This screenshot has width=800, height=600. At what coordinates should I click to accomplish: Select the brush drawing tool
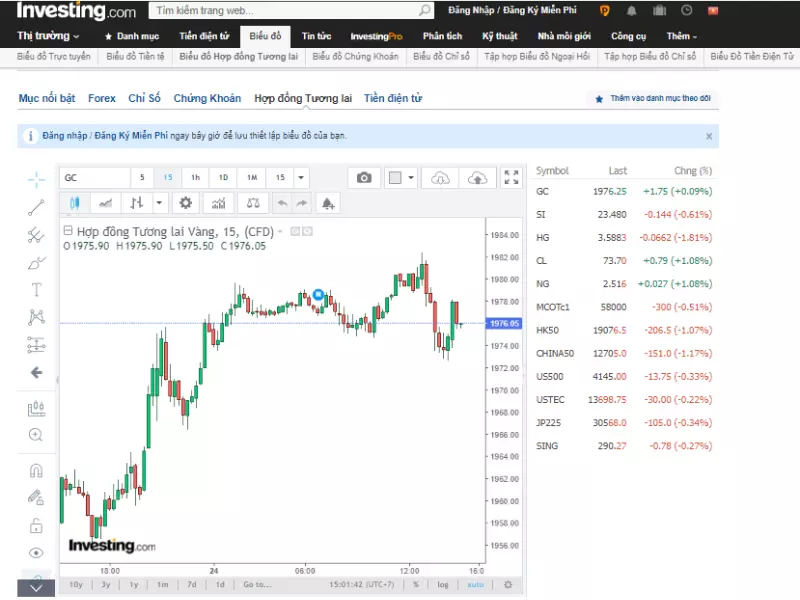point(36,263)
